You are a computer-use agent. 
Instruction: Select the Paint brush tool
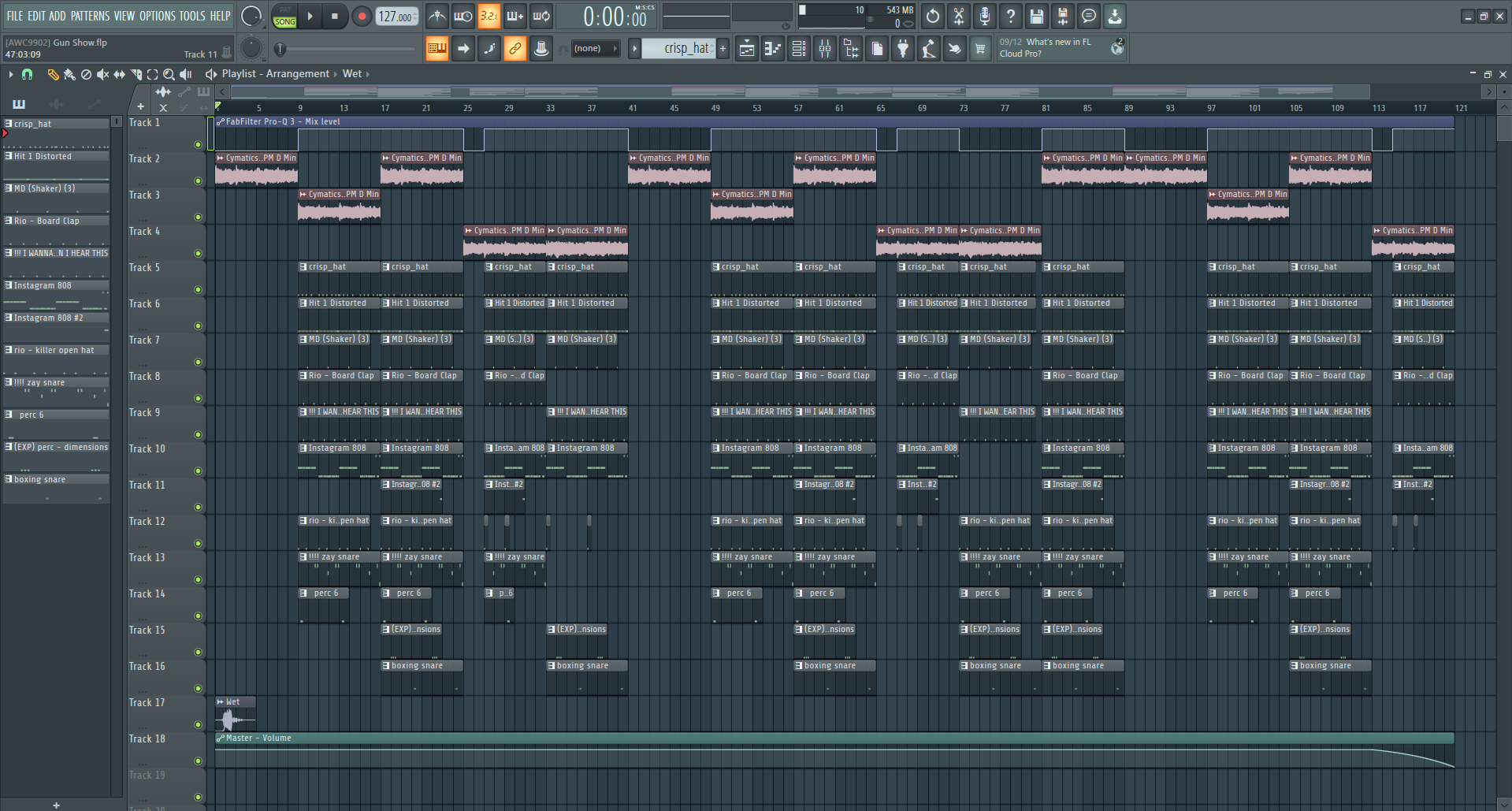(69, 74)
